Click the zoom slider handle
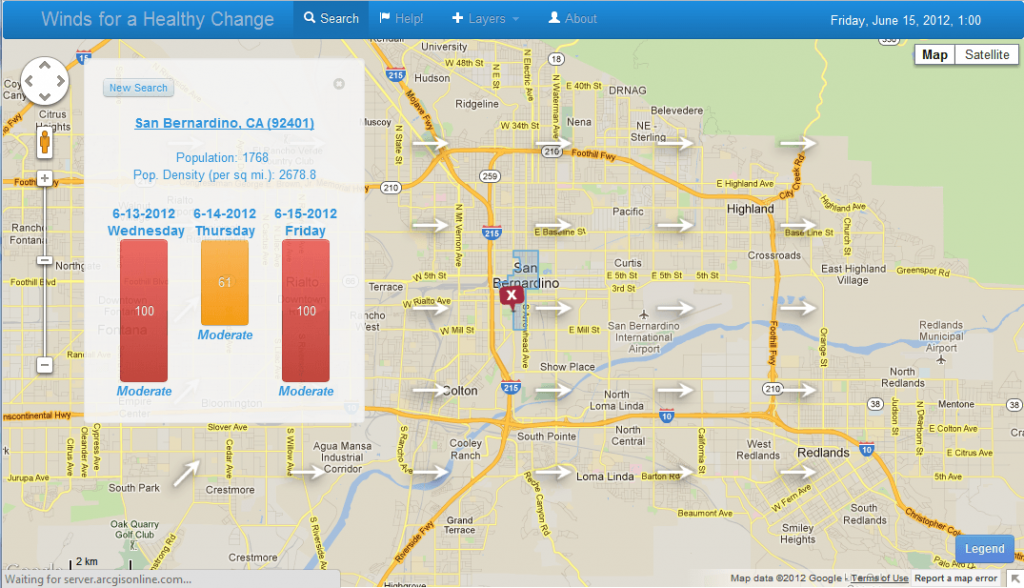 point(44,260)
